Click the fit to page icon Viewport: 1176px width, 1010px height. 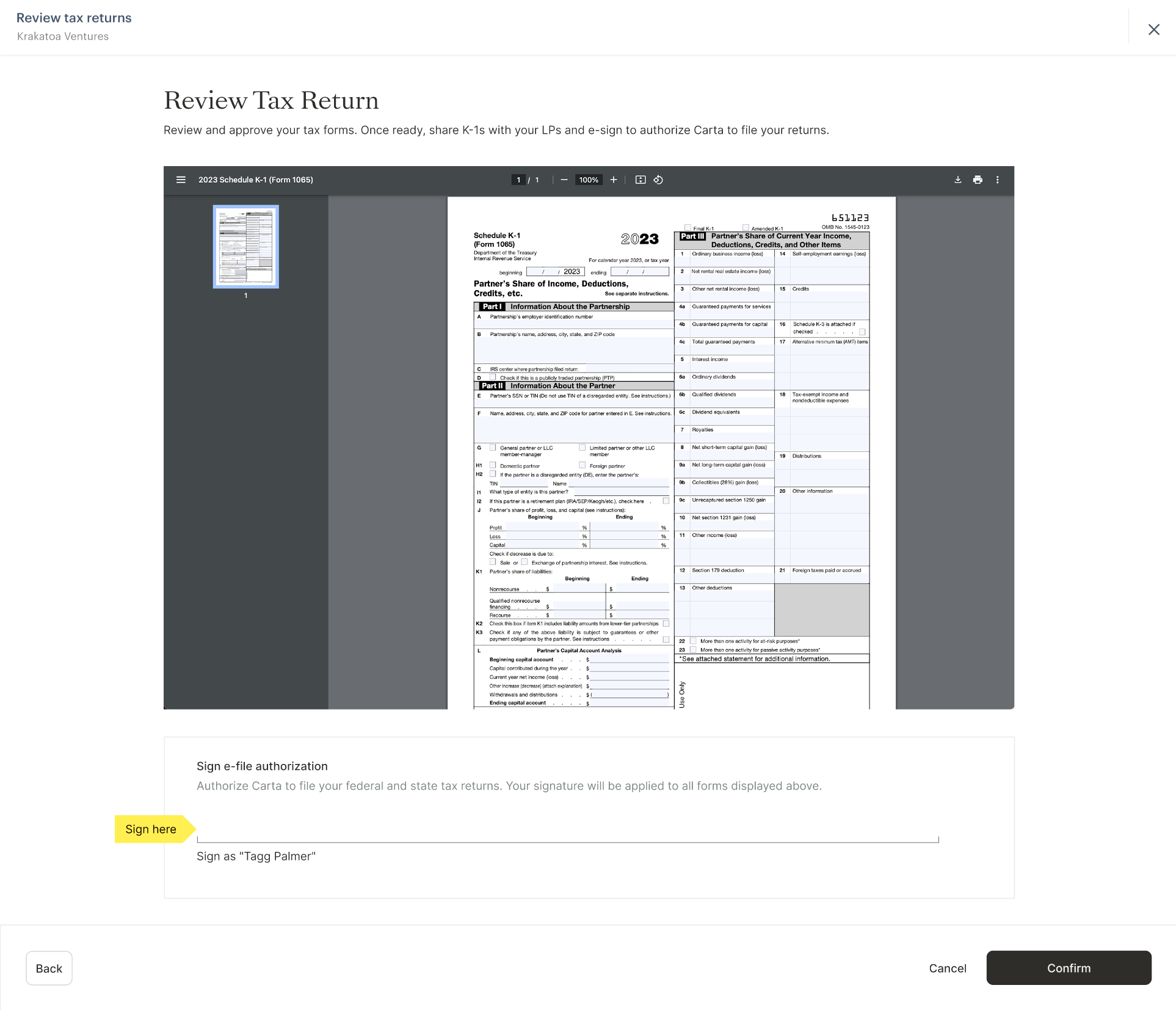(x=640, y=180)
